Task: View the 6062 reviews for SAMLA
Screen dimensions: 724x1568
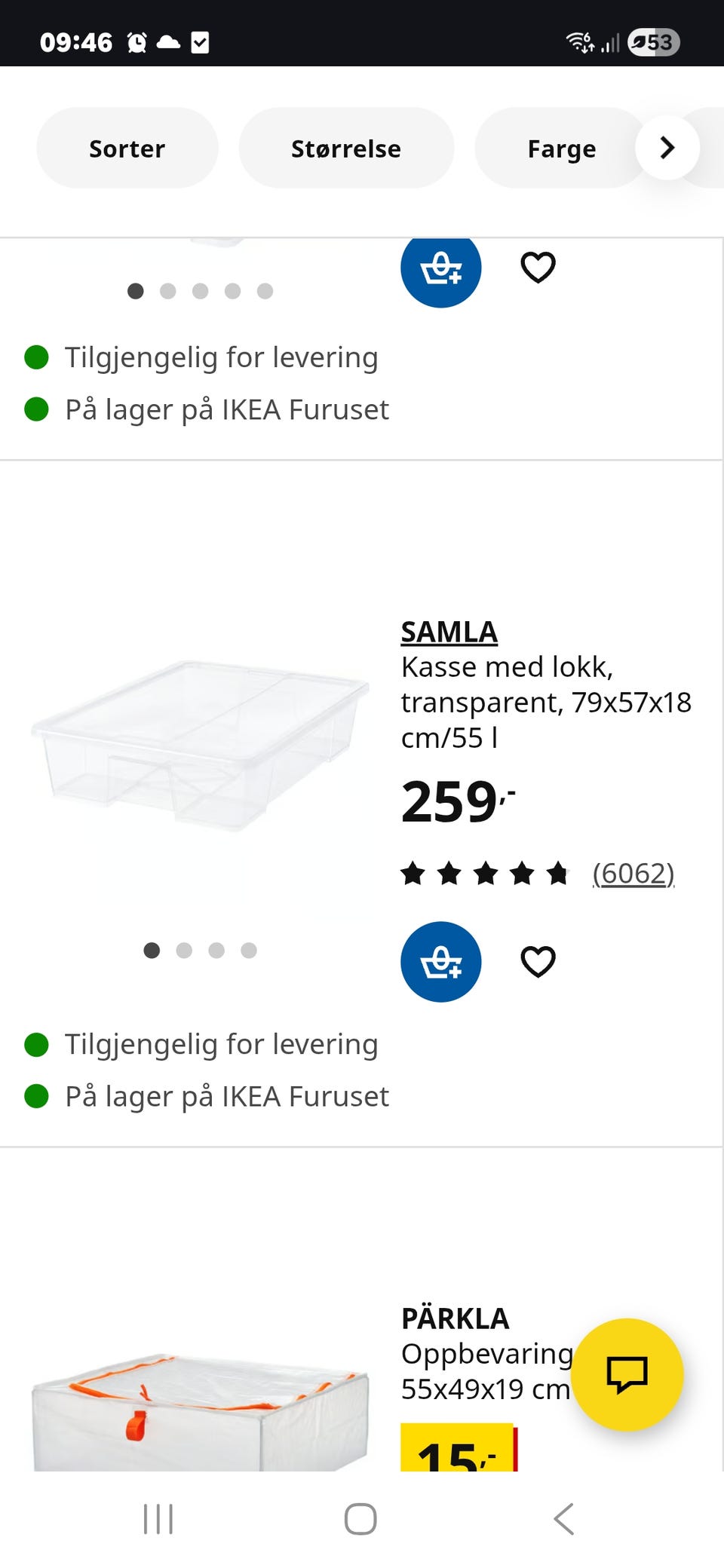Action: 633,874
